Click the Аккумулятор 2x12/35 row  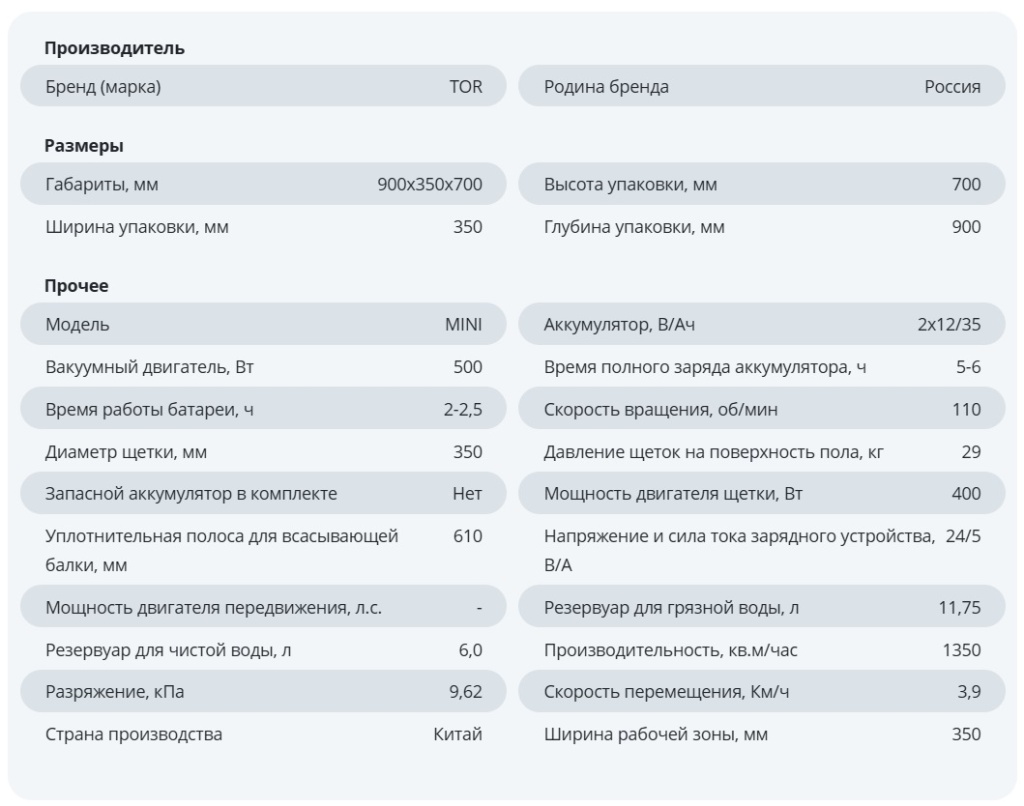(x=762, y=325)
